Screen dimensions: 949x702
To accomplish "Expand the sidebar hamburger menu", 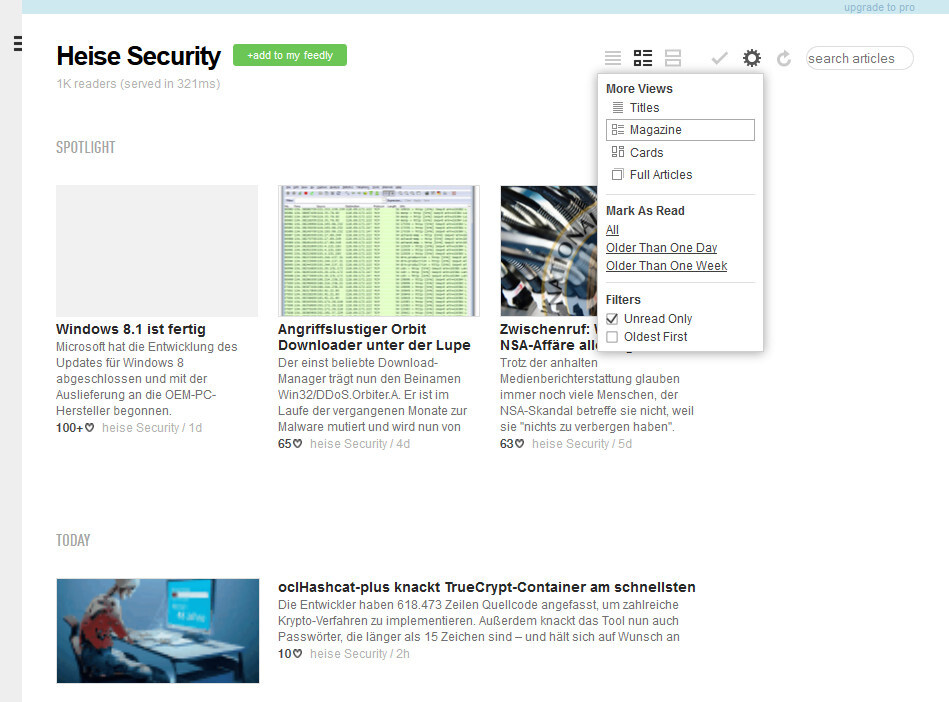I will pos(18,43).
